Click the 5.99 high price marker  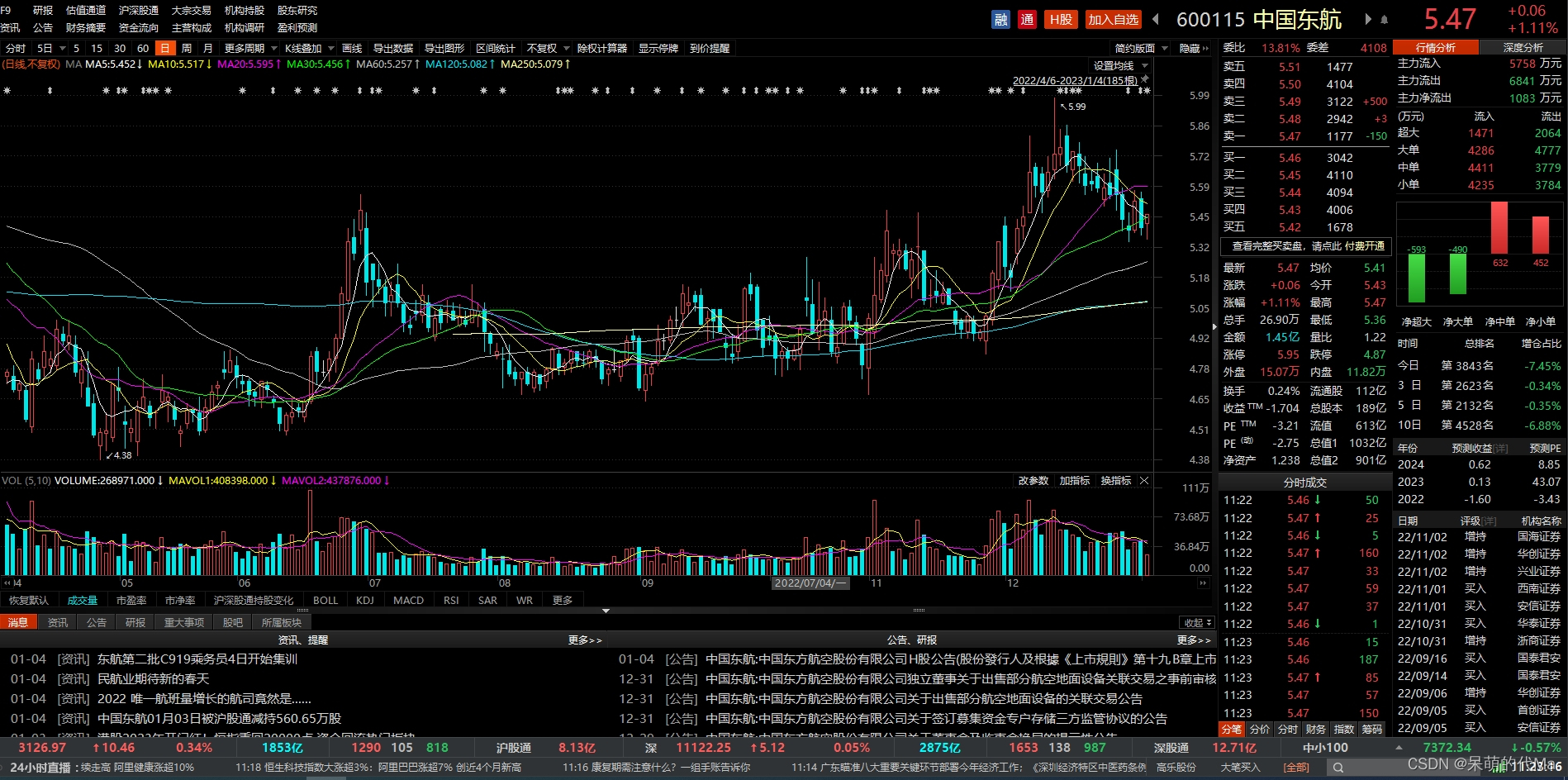(1073, 106)
